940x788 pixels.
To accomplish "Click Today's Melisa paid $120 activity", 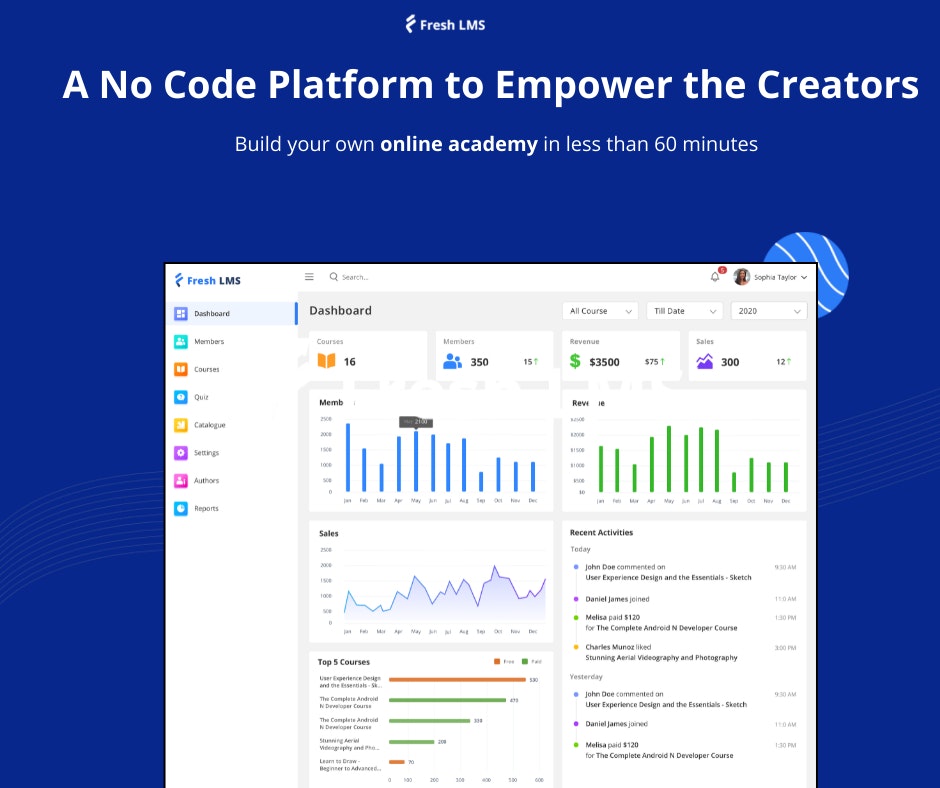I will [x=661, y=622].
